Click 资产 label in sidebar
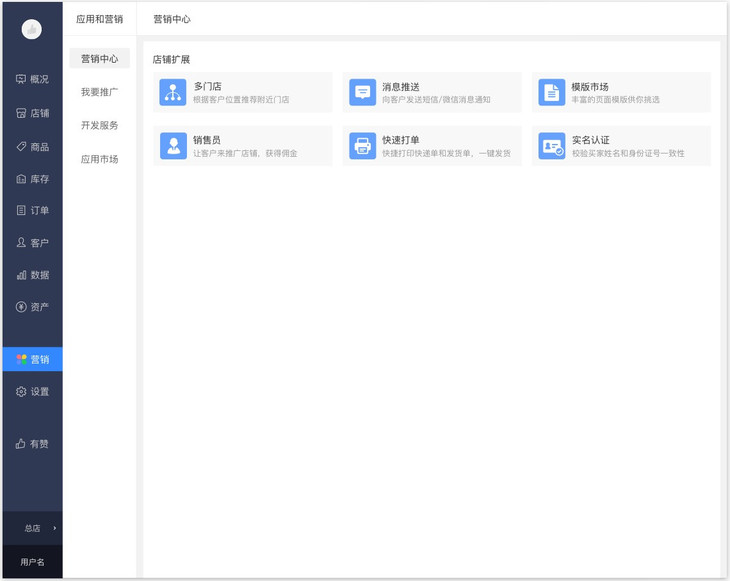Viewport: 730px width, 581px height. [x=40, y=307]
